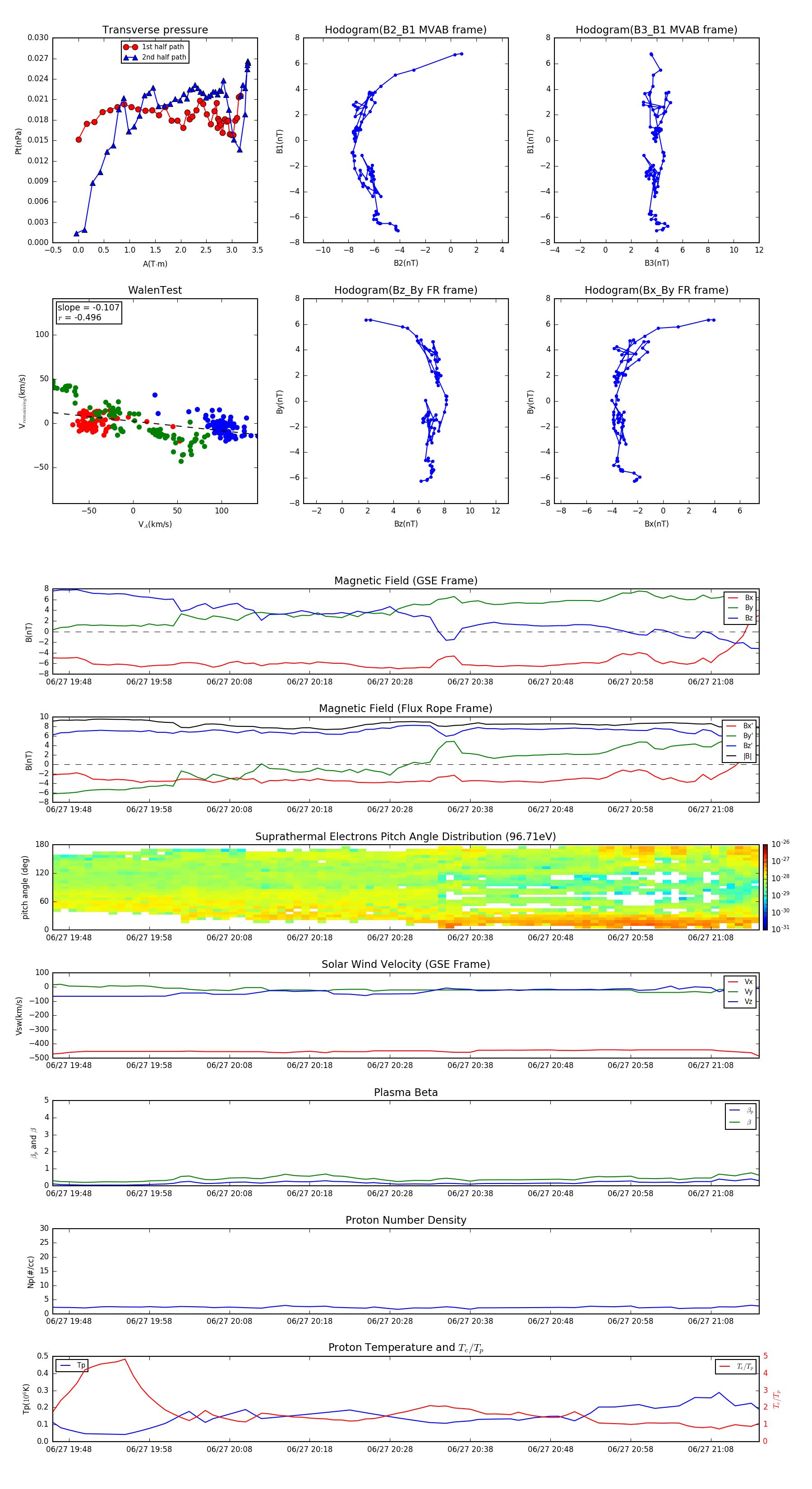
Task: Click the '10^-31' colorbar label
Action: 780,929
